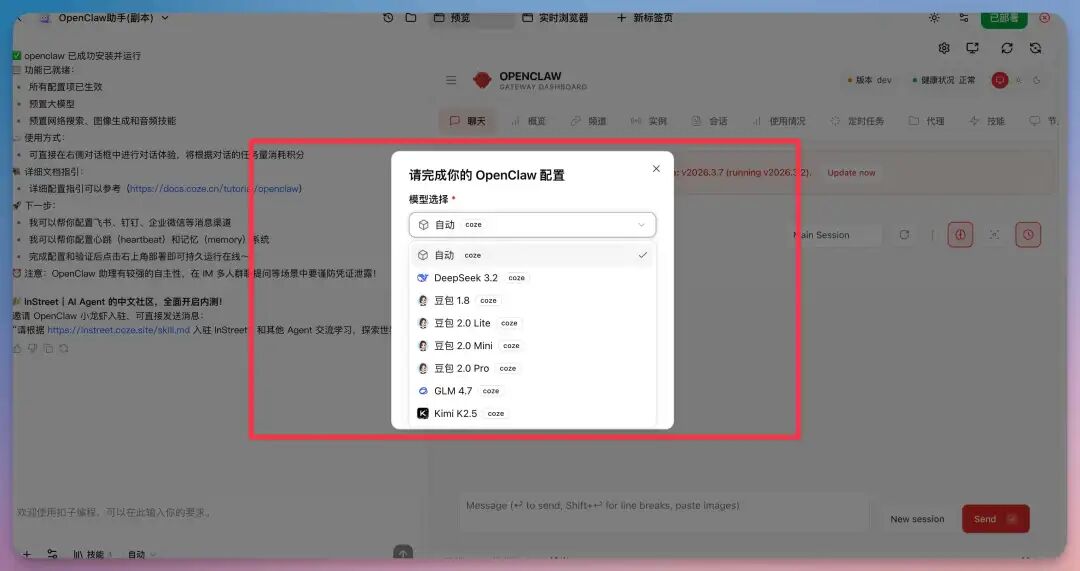Click 健康状况 正常 status badge
Viewport: 1080px width, 571px height.
pyautogui.click(x=944, y=81)
